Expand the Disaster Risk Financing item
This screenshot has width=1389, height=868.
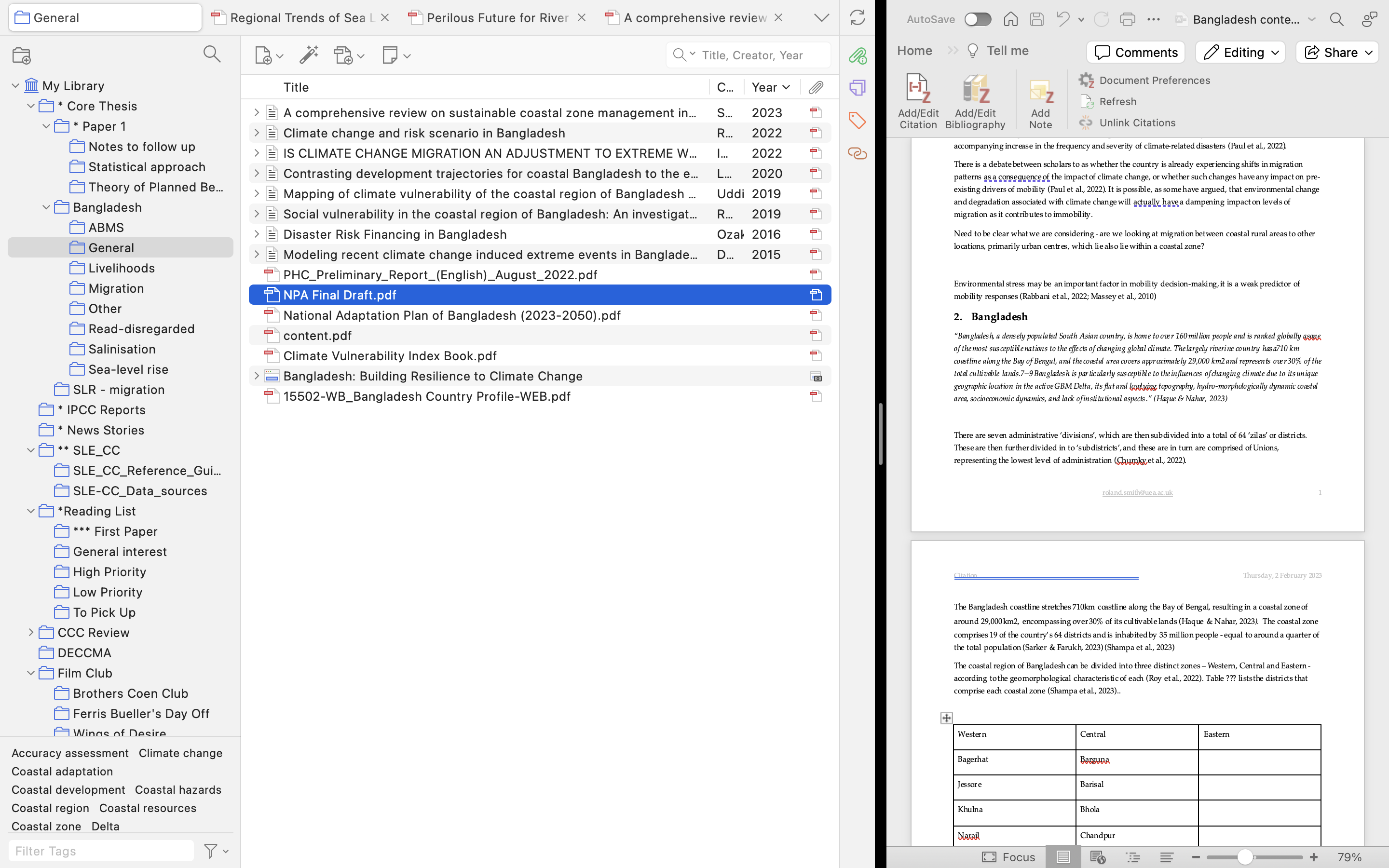257,234
